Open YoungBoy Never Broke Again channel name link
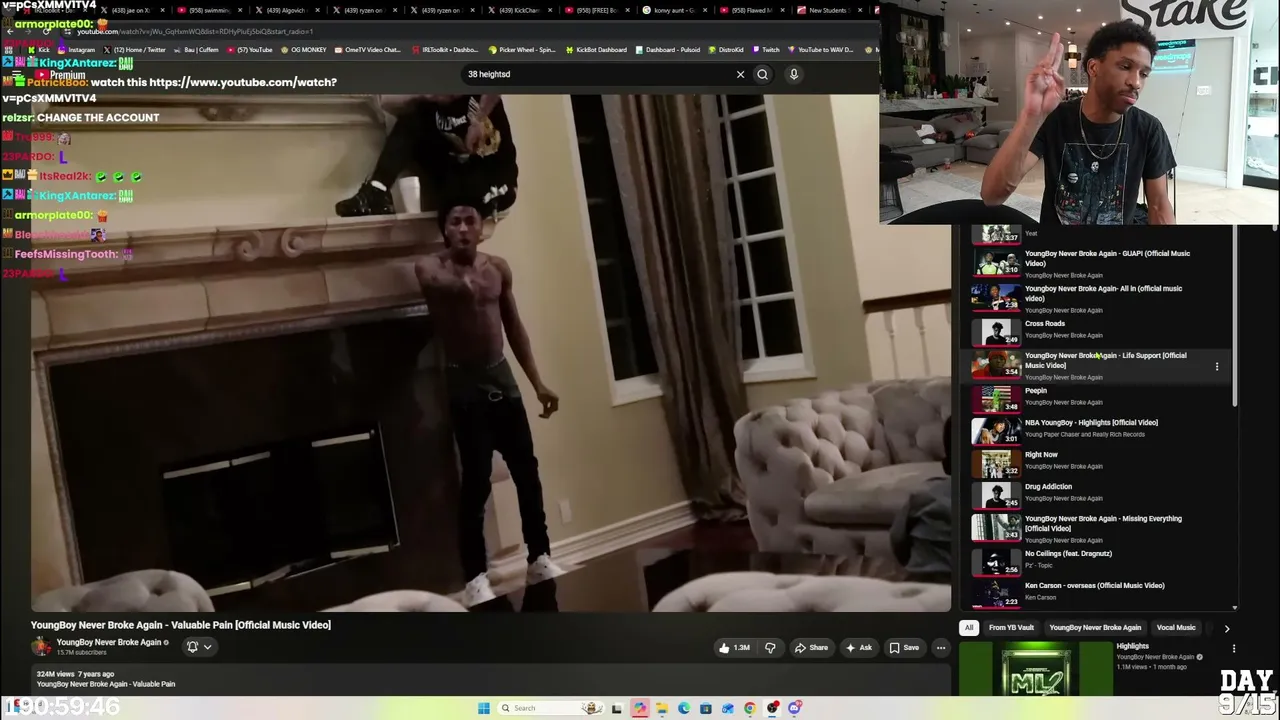Screen dimensions: 1280x720 [109, 642]
